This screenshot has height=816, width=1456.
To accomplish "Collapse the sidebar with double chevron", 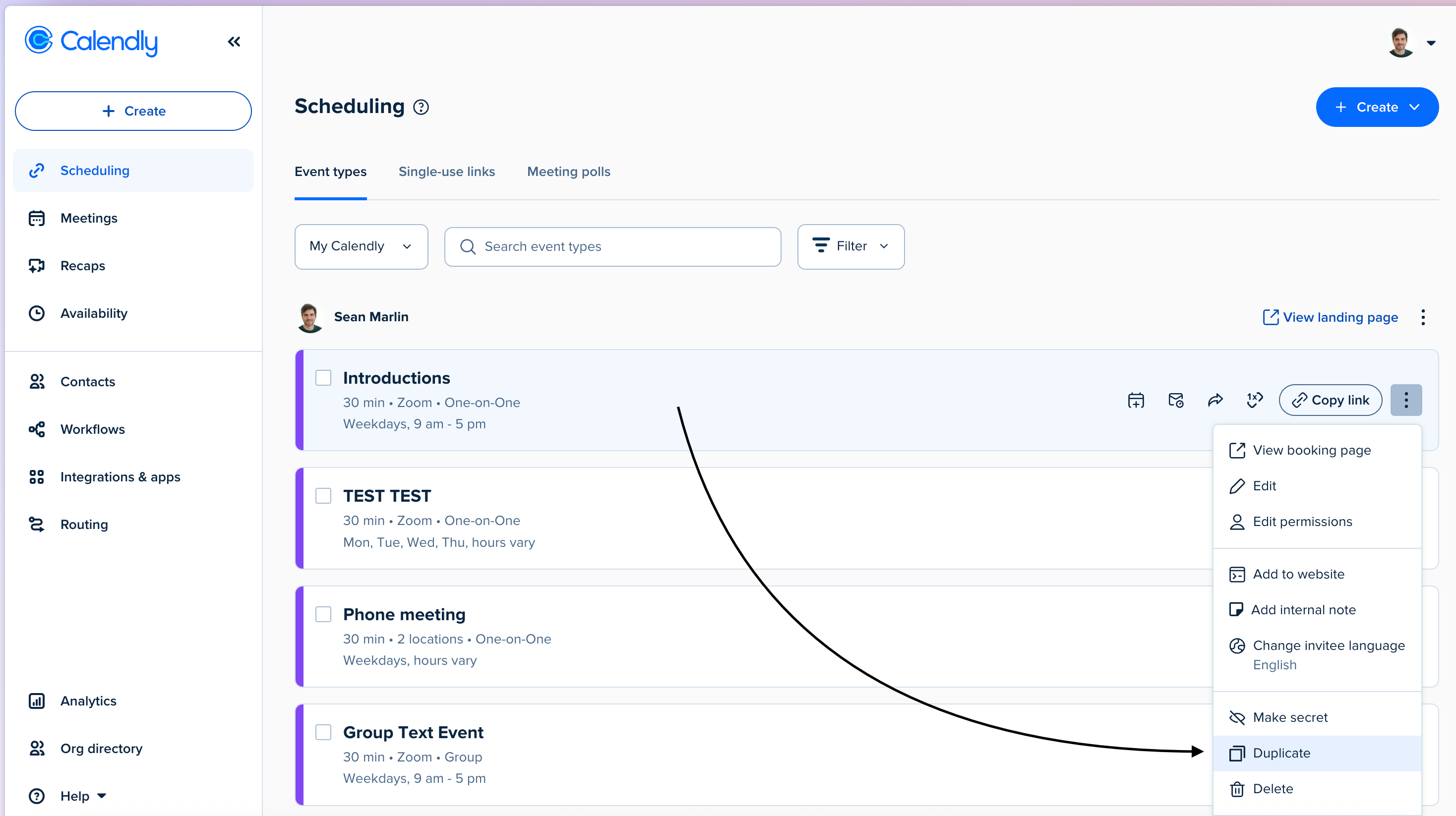I will click(234, 42).
